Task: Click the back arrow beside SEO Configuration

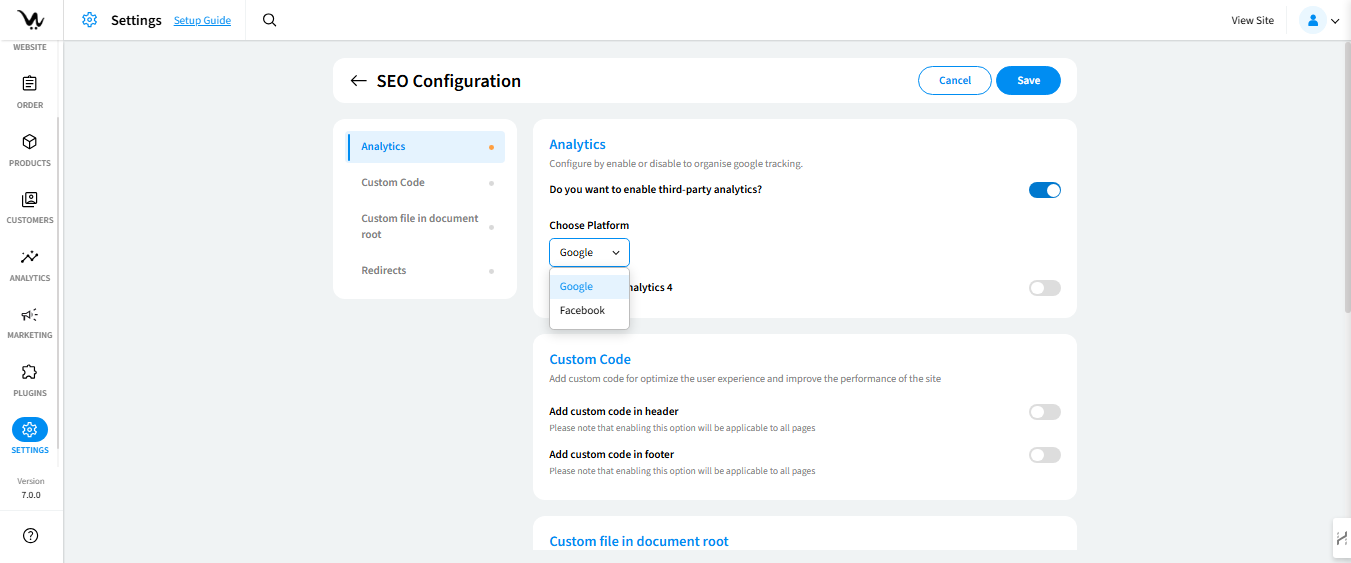Action: point(358,81)
